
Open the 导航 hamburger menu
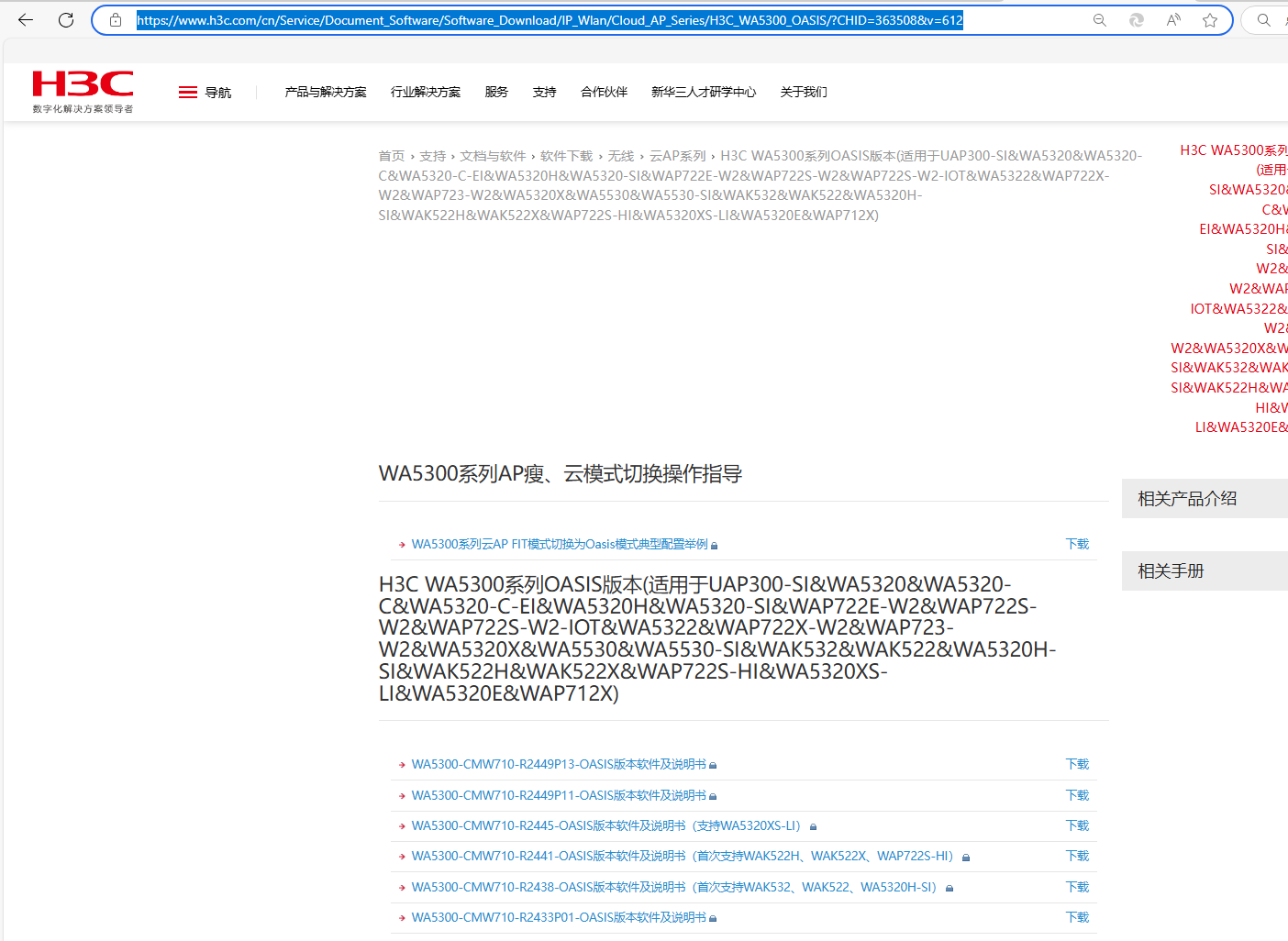[205, 92]
